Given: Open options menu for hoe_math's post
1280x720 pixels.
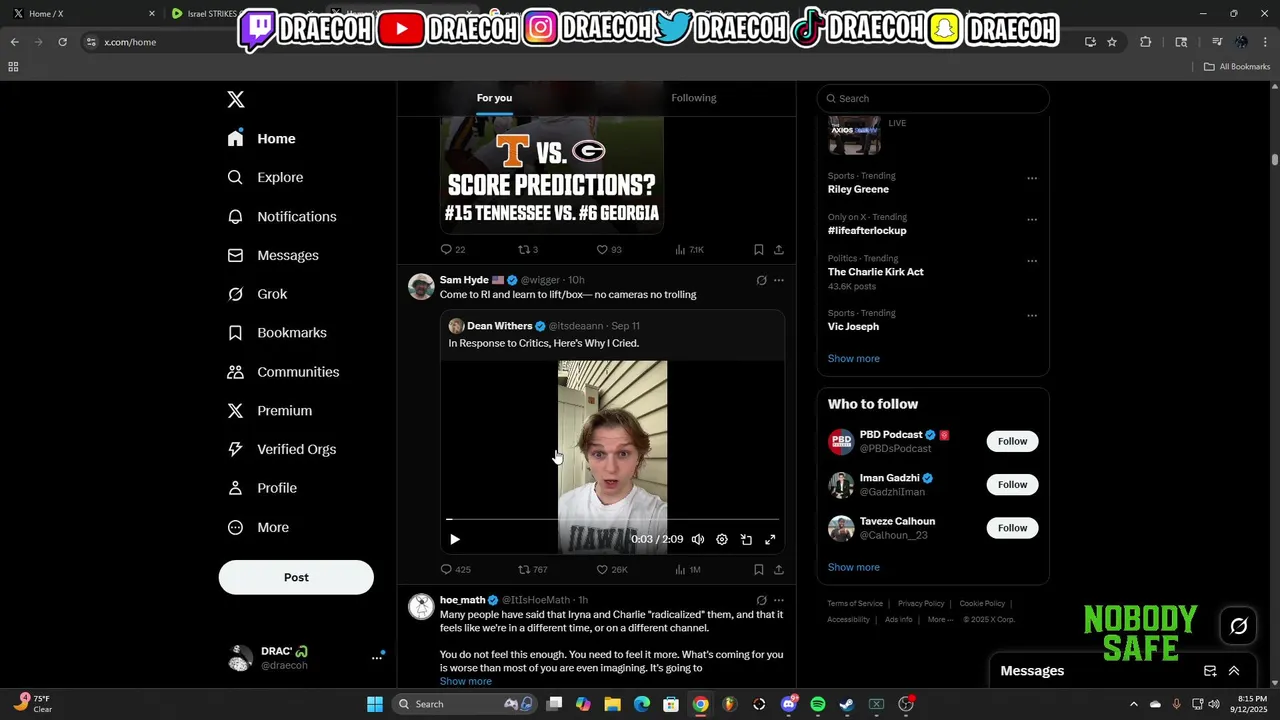Looking at the screenshot, I should point(779,600).
